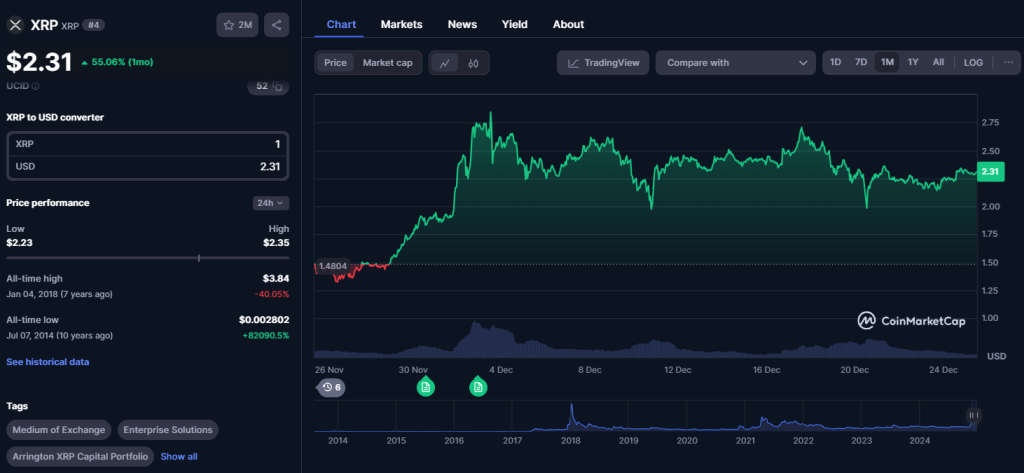The width and height of the screenshot is (1024, 473).
Task: Click the history events badge showing 6
Action: coord(332,387)
